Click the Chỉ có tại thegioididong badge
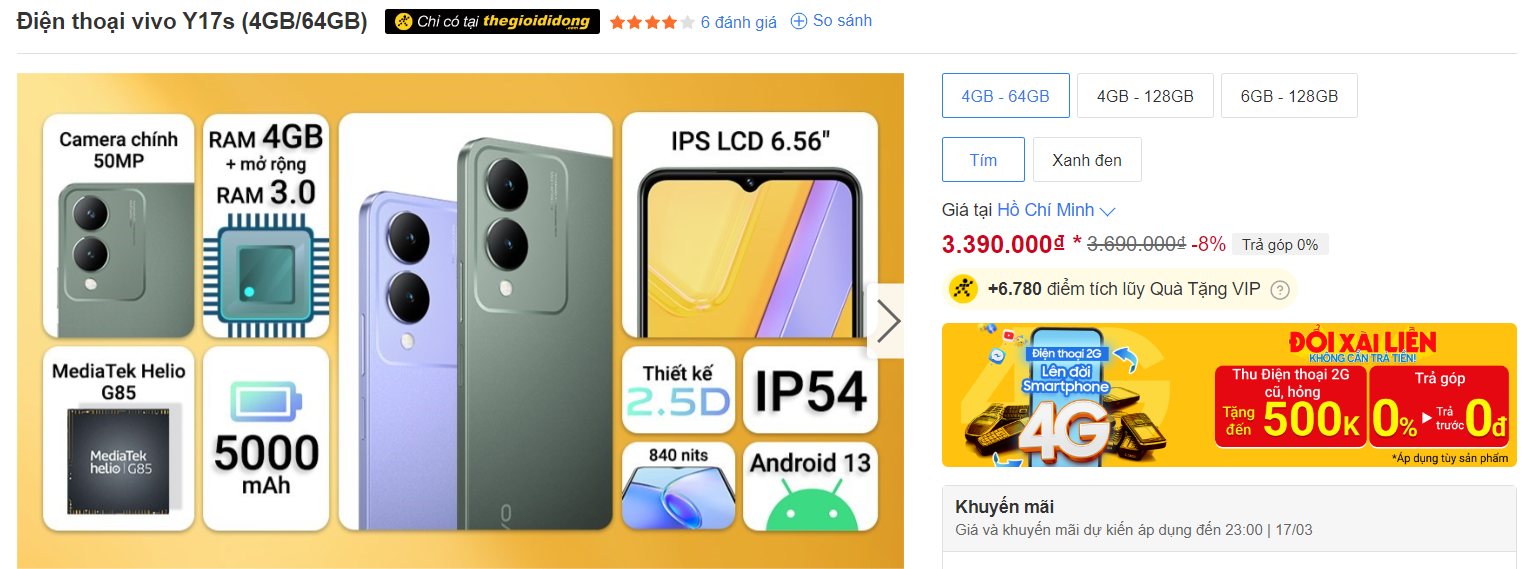The image size is (1535, 569). 492,22
